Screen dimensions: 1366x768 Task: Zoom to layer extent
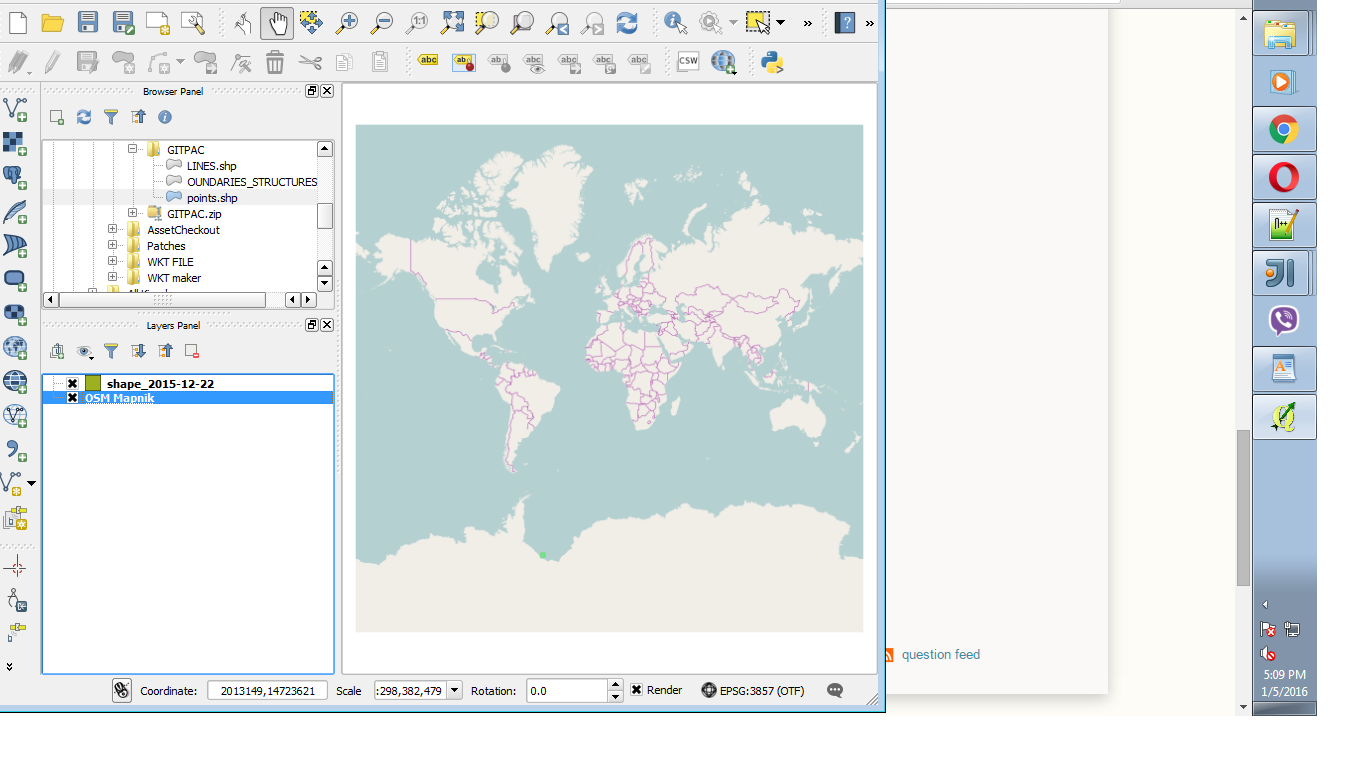(x=522, y=23)
